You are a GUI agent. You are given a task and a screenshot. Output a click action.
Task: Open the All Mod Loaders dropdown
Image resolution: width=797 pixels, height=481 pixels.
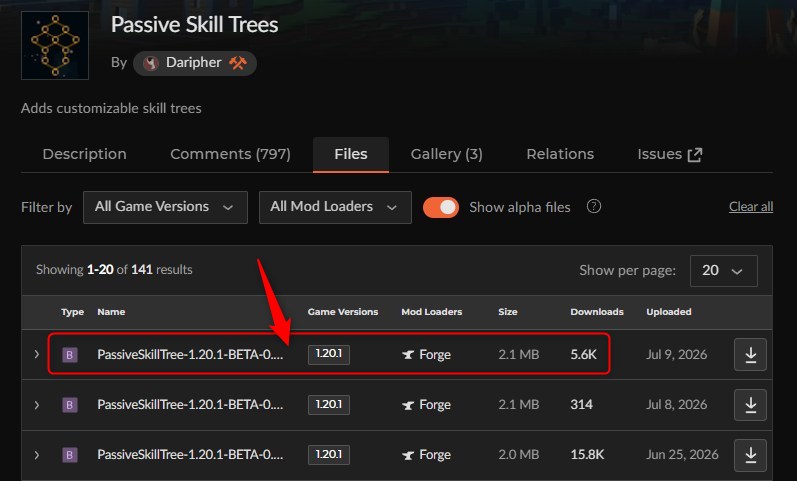click(335, 207)
